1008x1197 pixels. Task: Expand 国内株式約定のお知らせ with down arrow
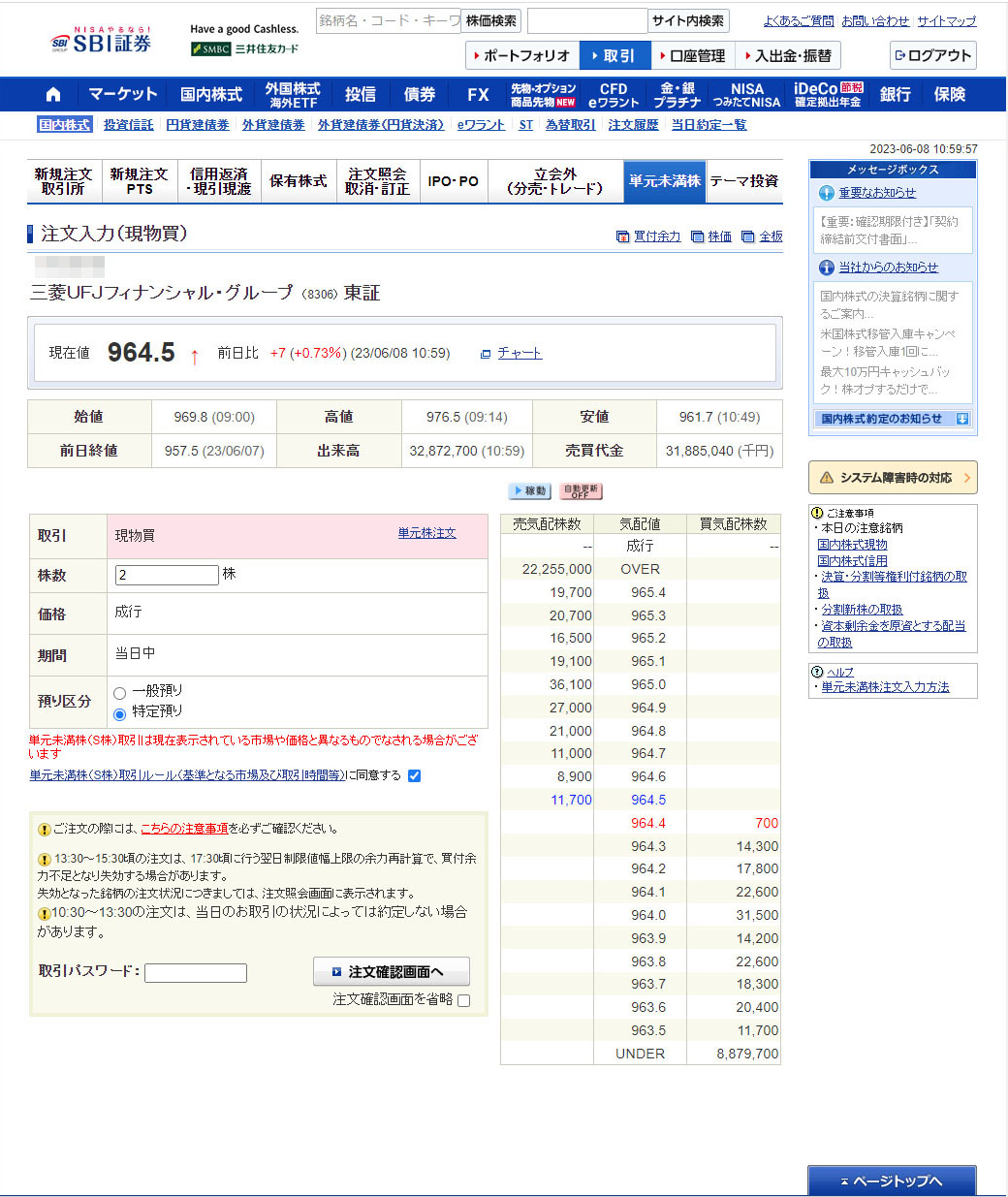962,419
